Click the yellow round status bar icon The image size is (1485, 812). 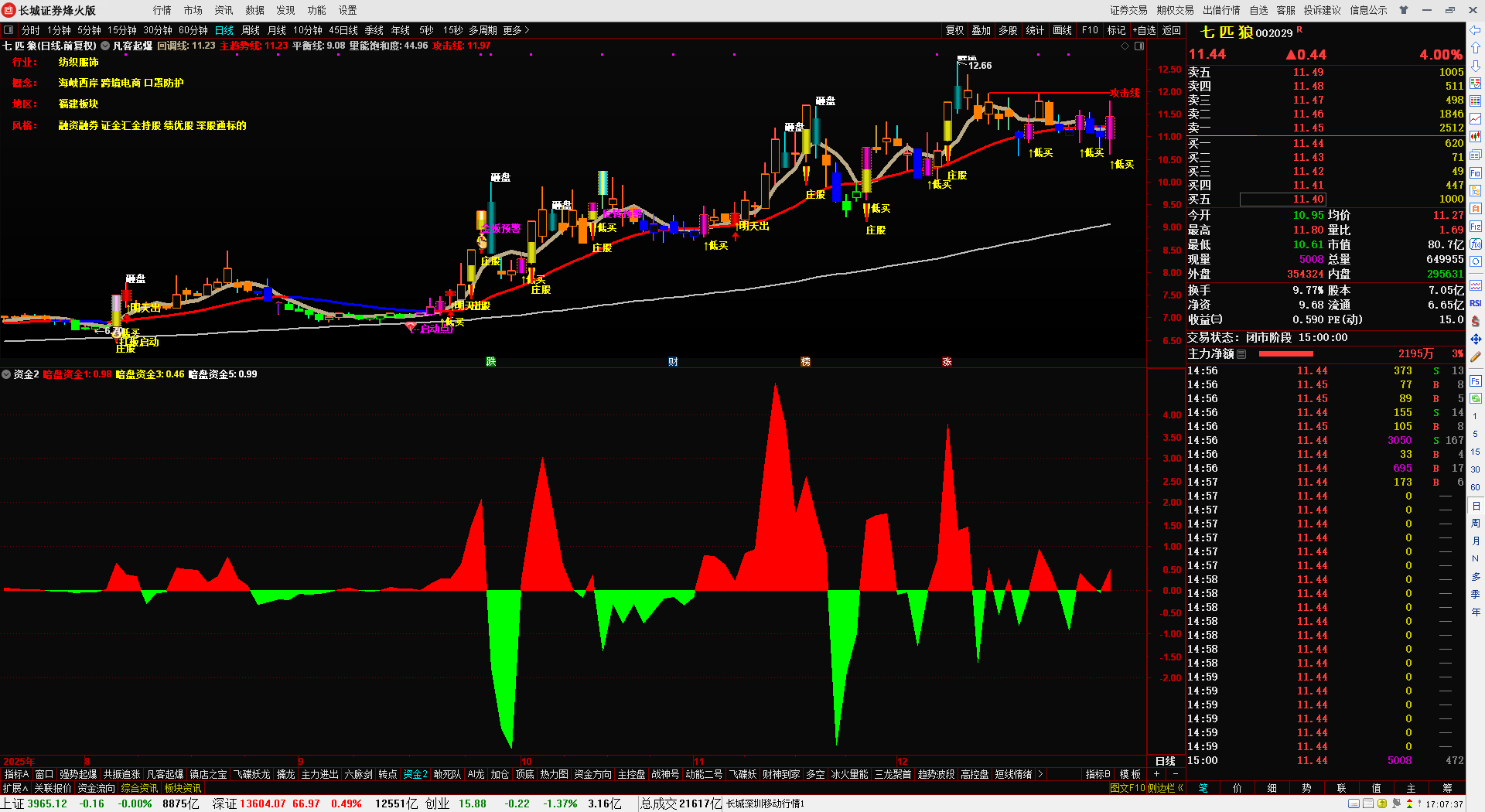[1382, 804]
